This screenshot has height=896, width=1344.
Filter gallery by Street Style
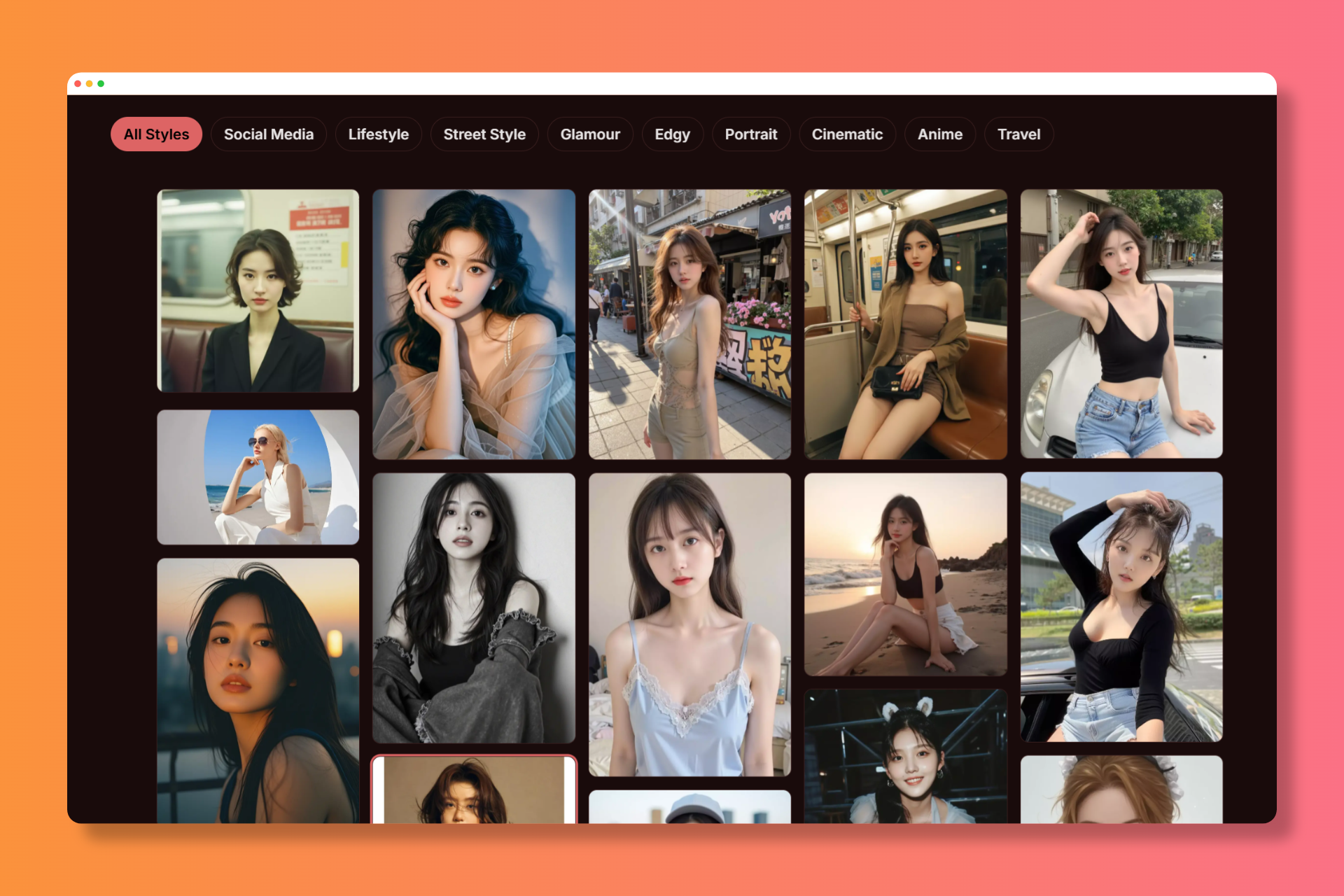coord(484,134)
